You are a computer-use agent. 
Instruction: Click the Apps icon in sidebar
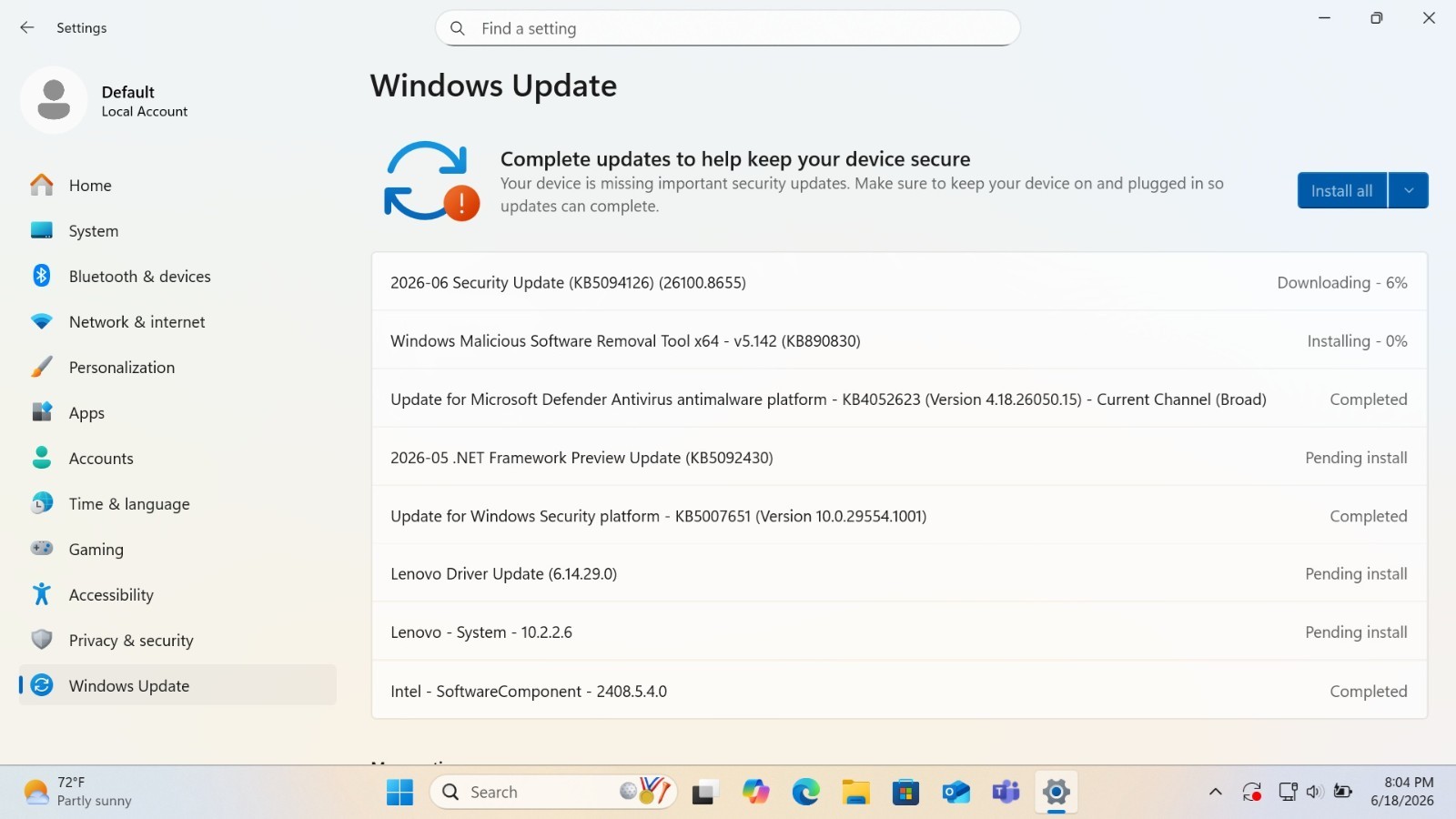(x=42, y=412)
